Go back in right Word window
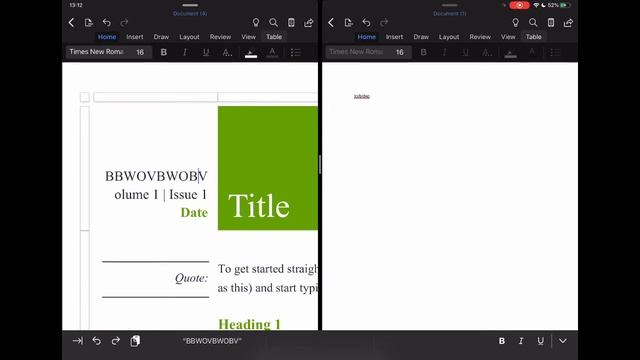The height and width of the screenshot is (360, 640). click(x=331, y=22)
